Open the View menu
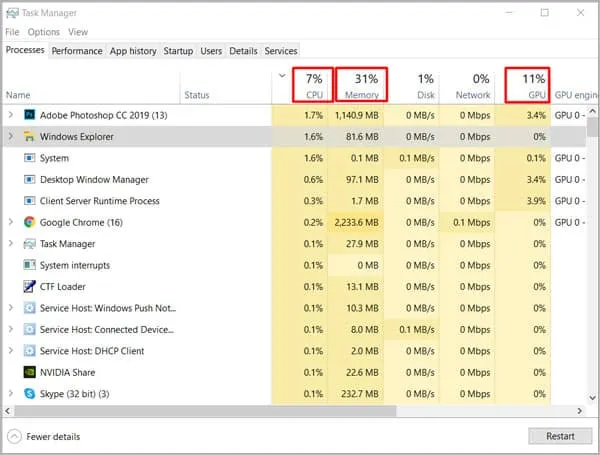The image size is (600, 455). (x=78, y=32)
